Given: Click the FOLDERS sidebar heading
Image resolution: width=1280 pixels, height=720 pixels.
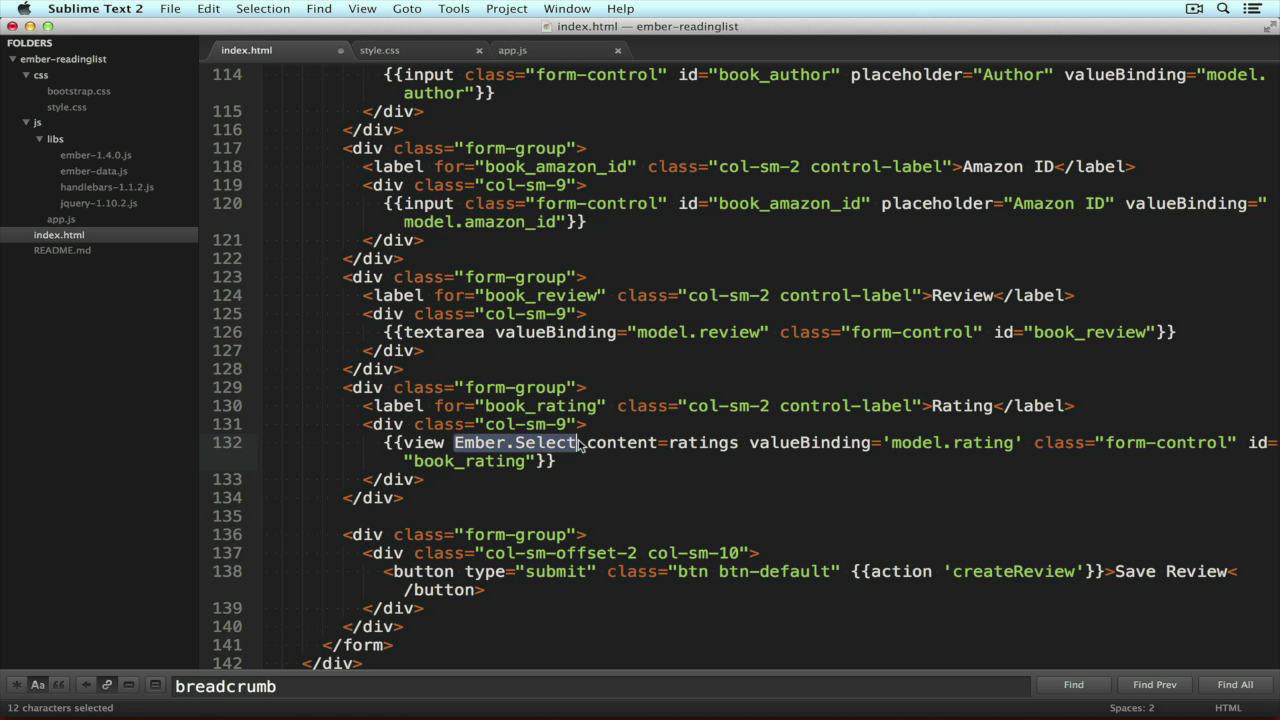Looking at the screenshot, I should point(30,43).
